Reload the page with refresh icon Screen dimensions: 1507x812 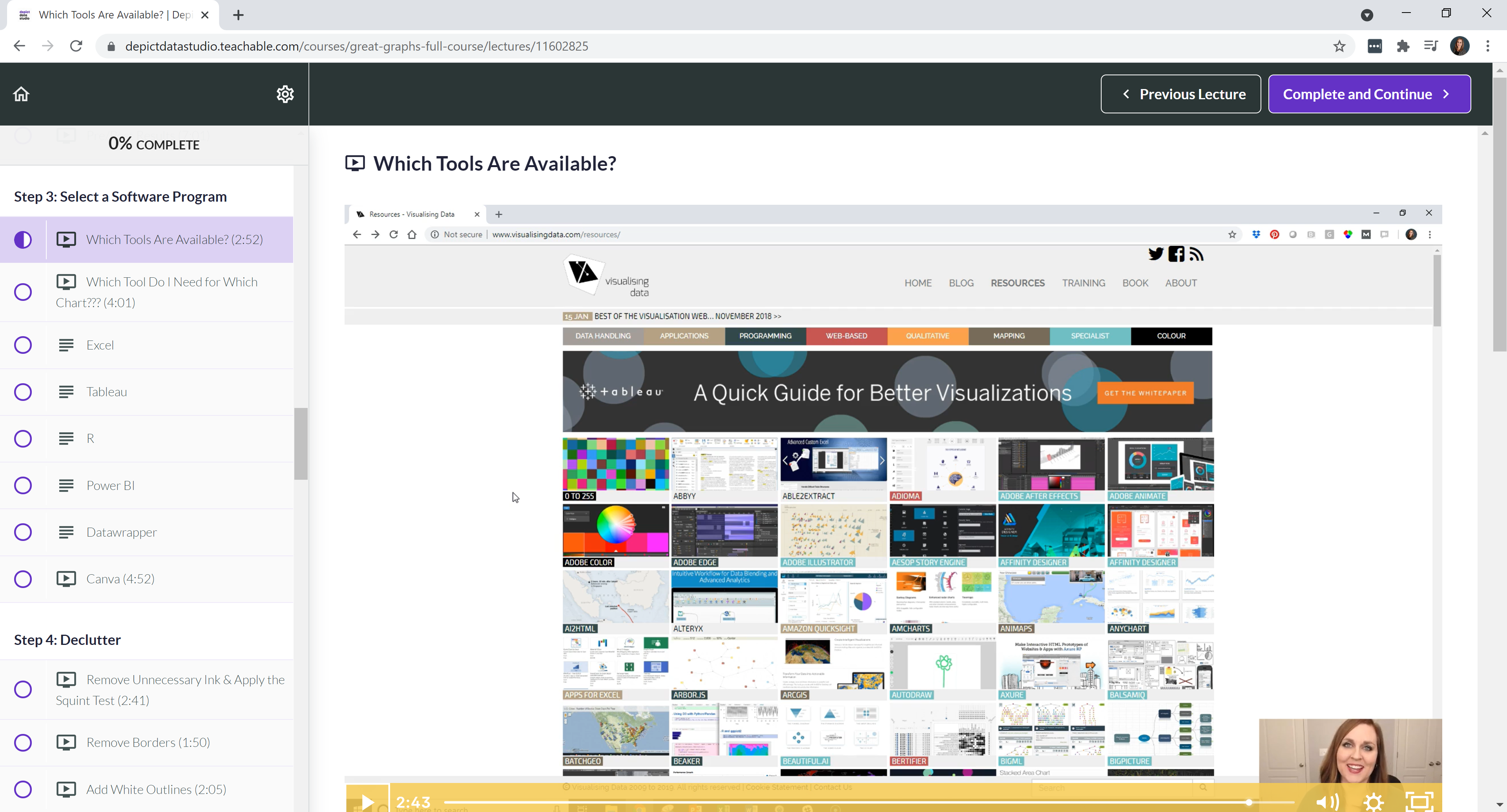click(x=76, y=46)
